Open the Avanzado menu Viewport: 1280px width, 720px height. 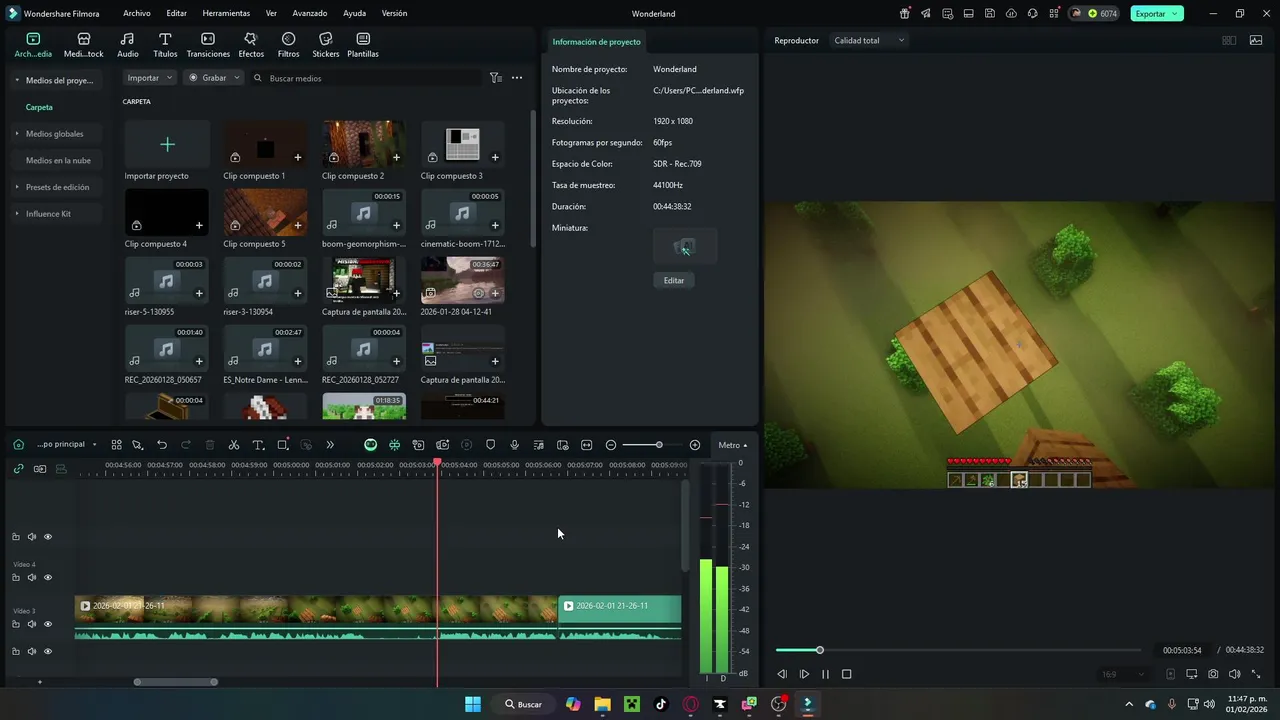point(310,13)
